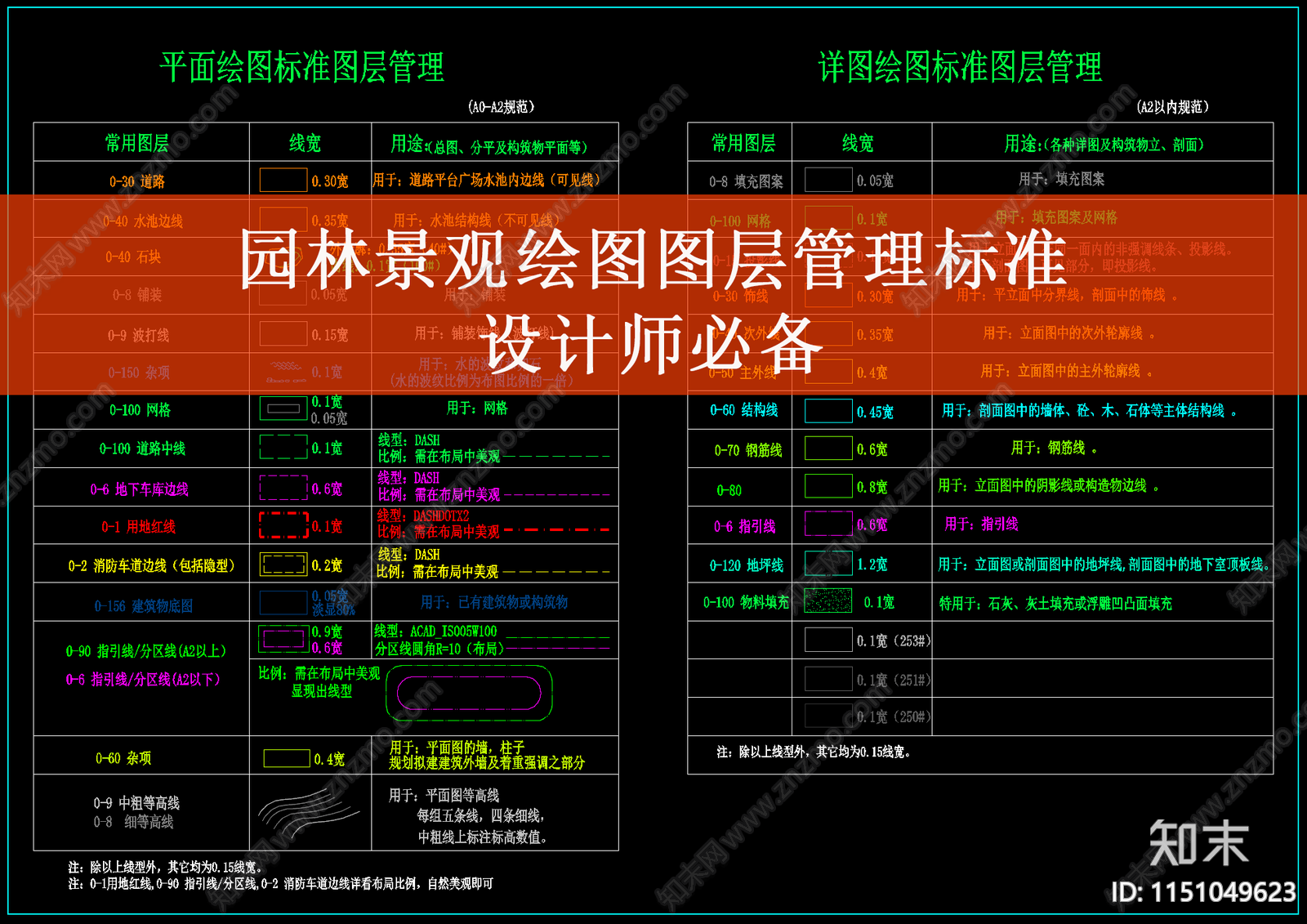Click '特用于: 石灰、灰土填充或浮雕凹凸面填充' text
Viewport: 1307px width, 924px height.
click(1055, 603)
